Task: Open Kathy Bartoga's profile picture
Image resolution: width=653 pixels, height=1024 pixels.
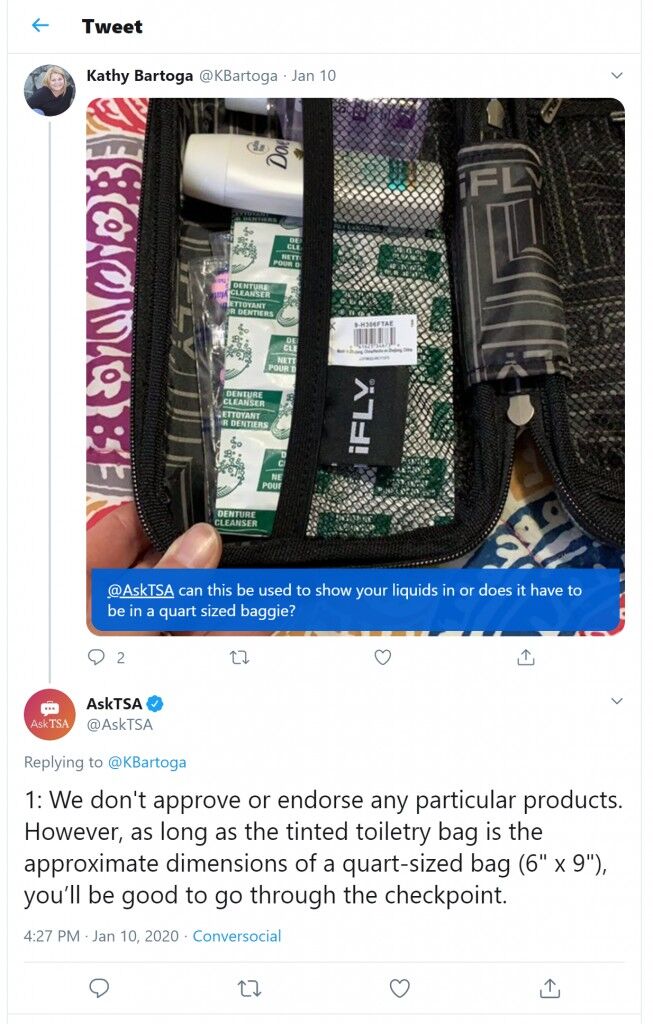Action: (50, 90)
